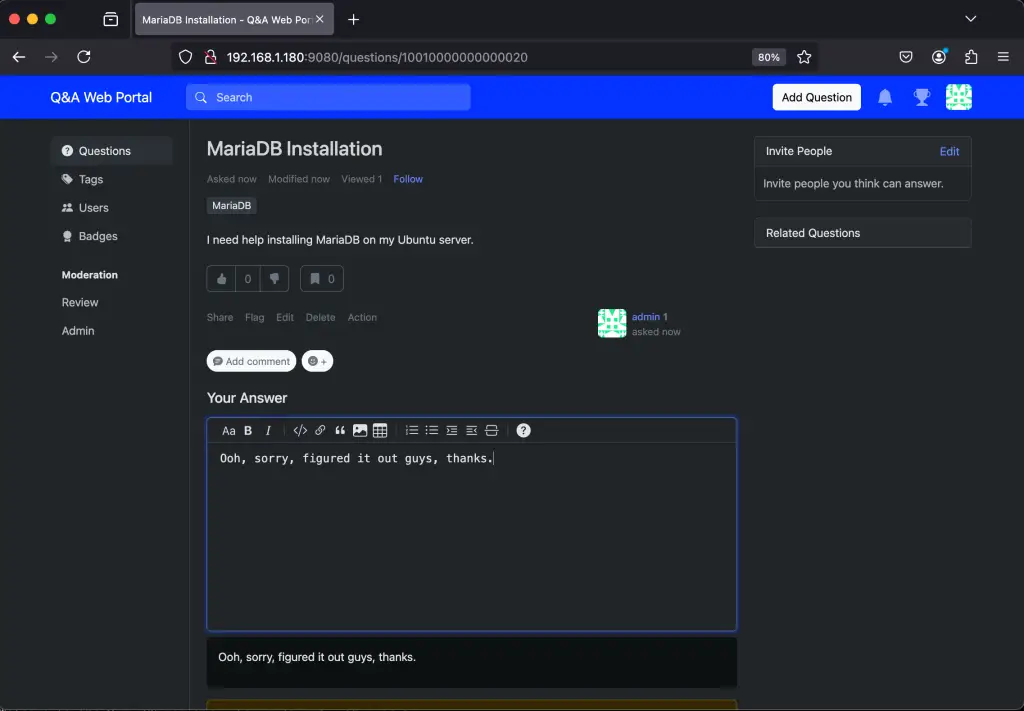Apply italic formatting in the editor toolbar
The height and width of the screenshot is (711, 1024).
(x=268, y=430)
